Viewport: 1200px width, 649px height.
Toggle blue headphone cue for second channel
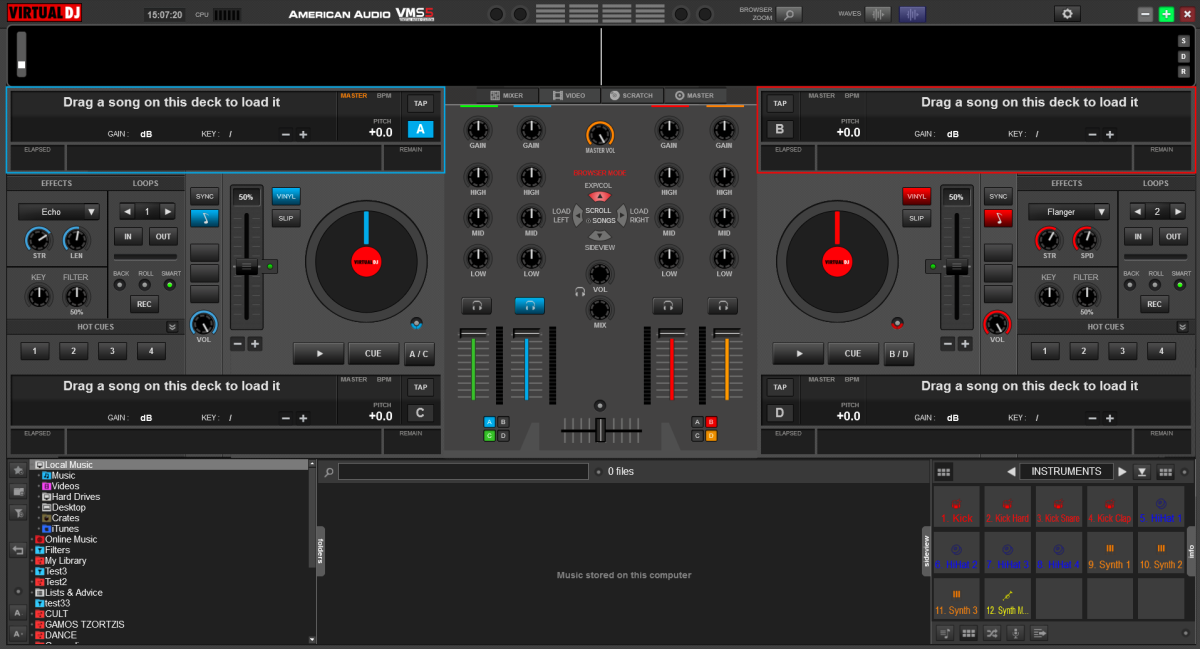click(530, 306)
